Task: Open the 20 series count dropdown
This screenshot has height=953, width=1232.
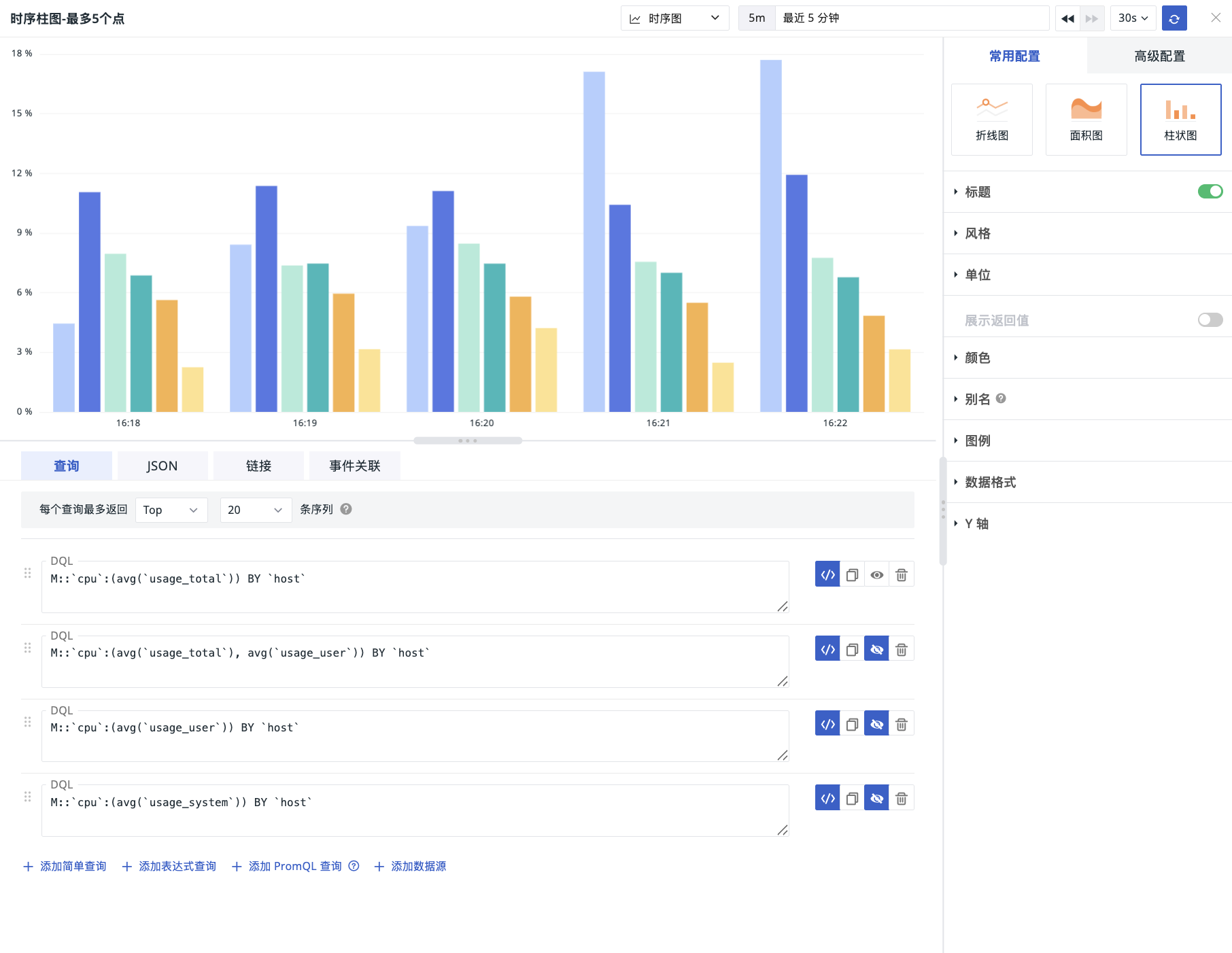Action: pos(256,510)
